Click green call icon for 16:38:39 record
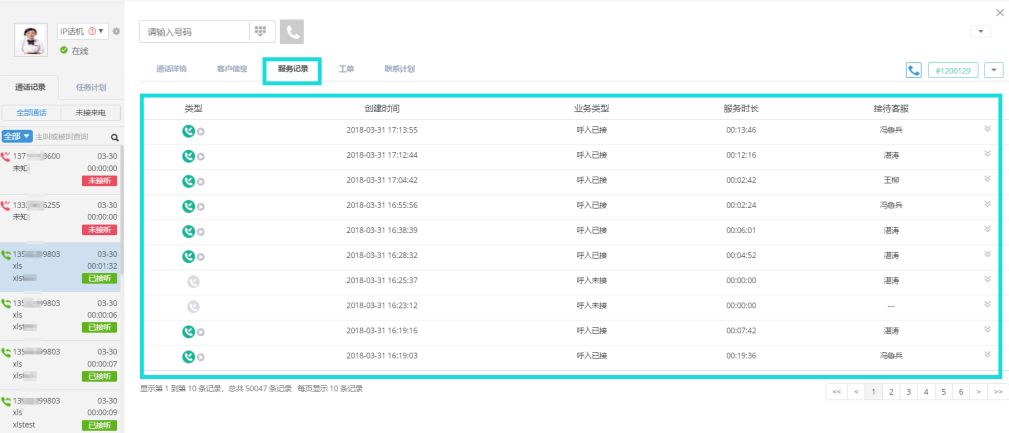Viewport: 1009px width, 433px height. [188, 231]
